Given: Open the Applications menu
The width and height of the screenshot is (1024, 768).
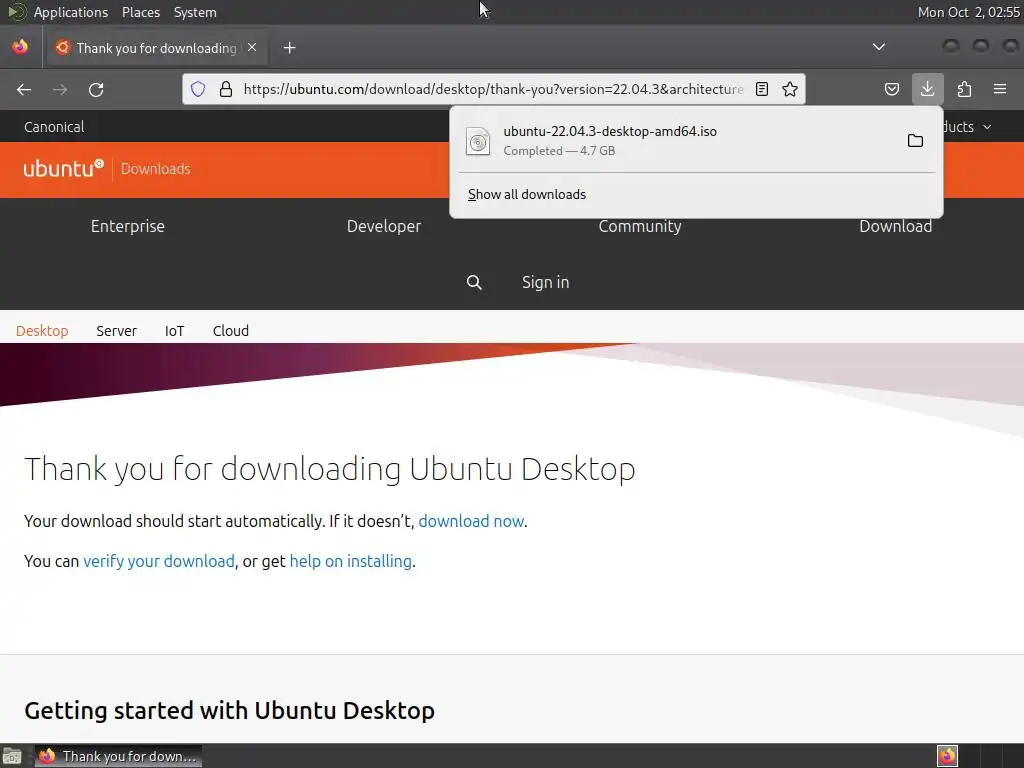Looking at the screenshot, I should [71, 12].
